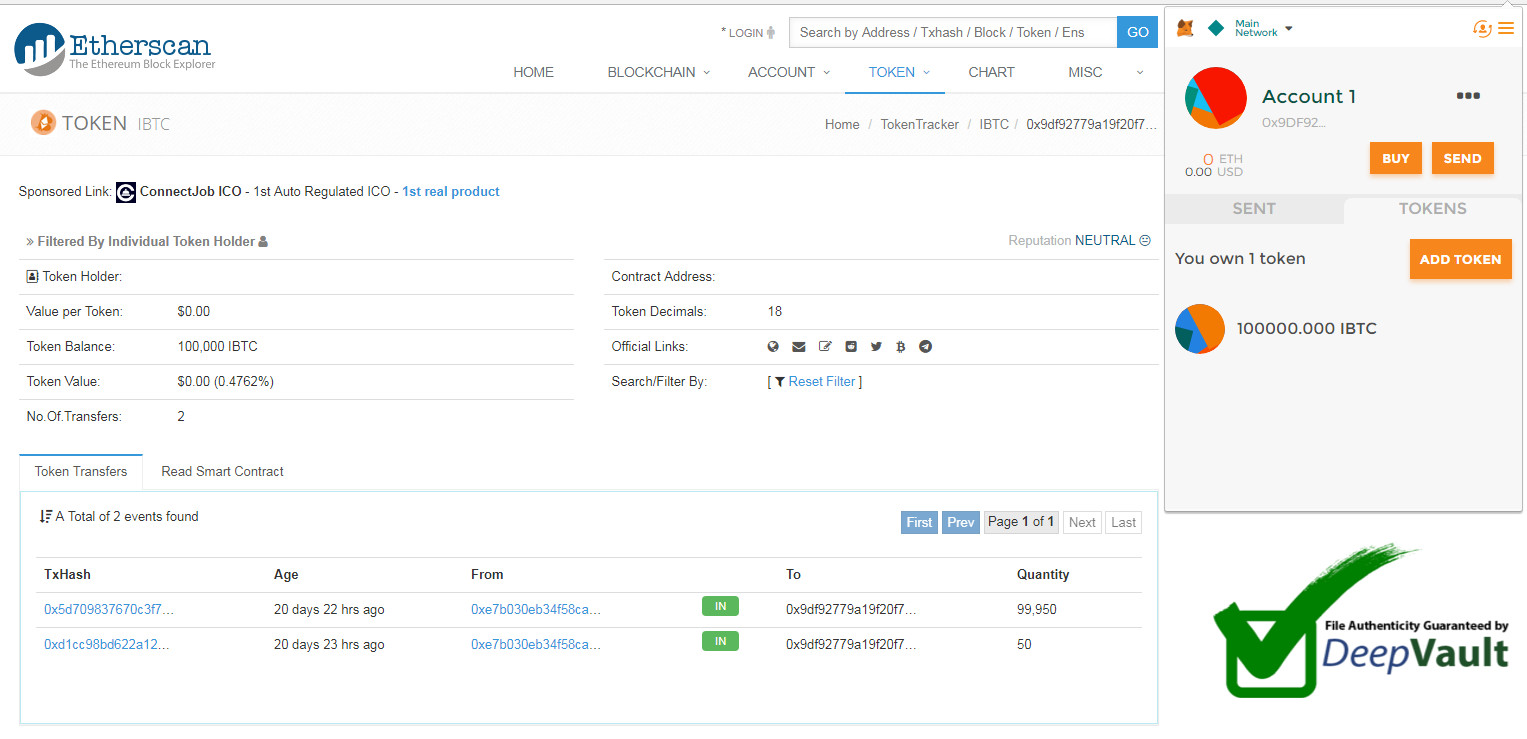The width and height of the screenshot is (1527, 739).
Task: Click the BUY button in MetaMask
Action: (1396, 159)
